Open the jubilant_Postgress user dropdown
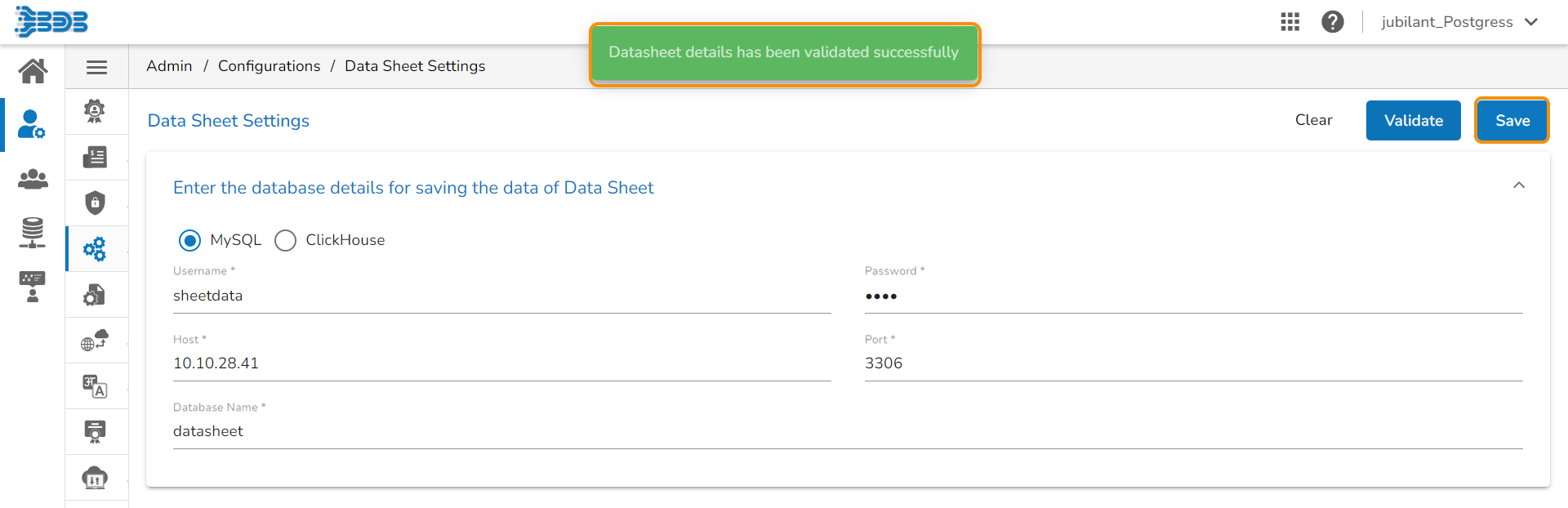 click(x=1459, y=22)
